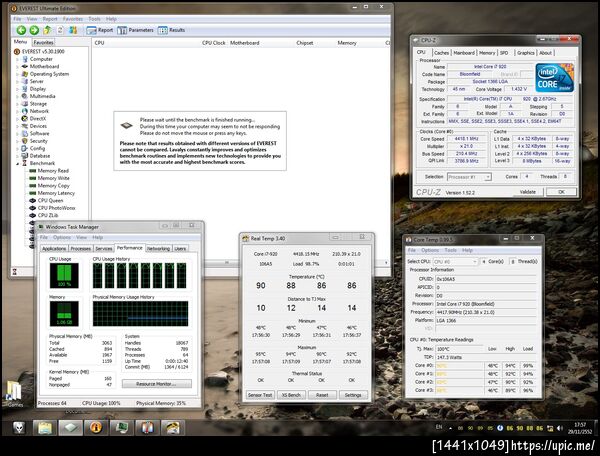Collapse the Benchmark tree node
This screenshot has height=456, width=600.
click(17, 163)
